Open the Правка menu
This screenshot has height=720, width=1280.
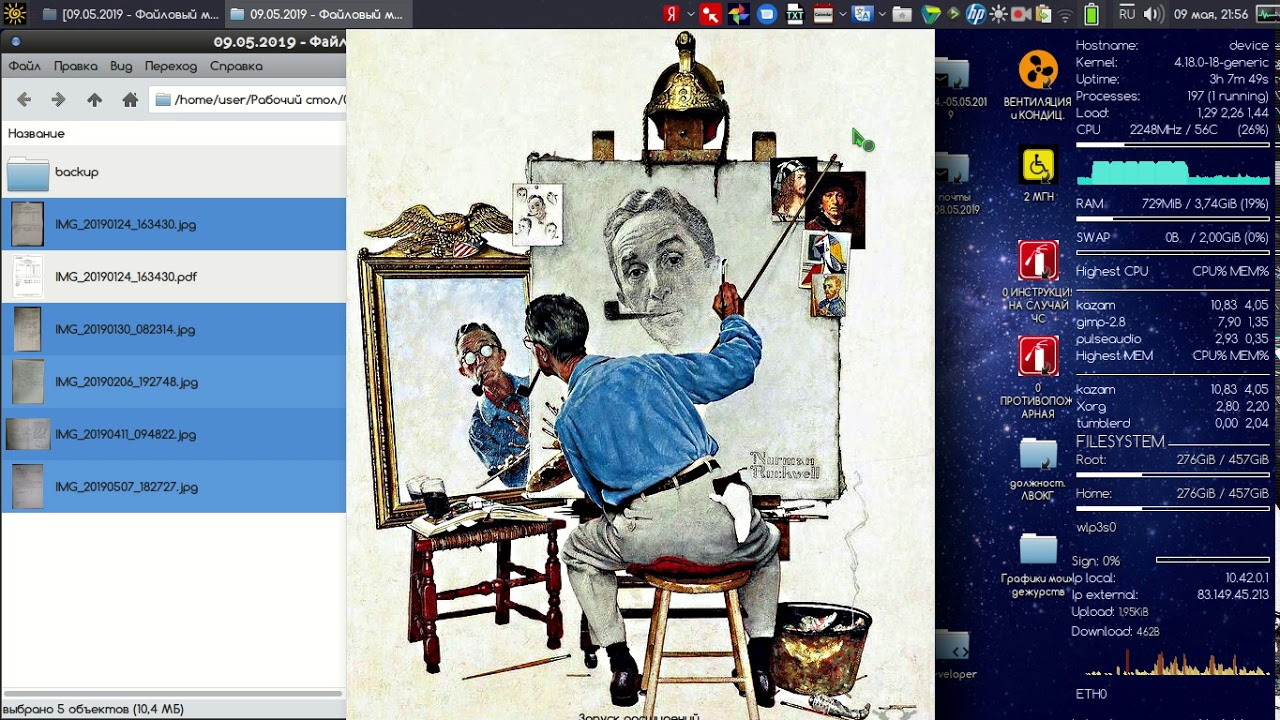click(76, 66)
